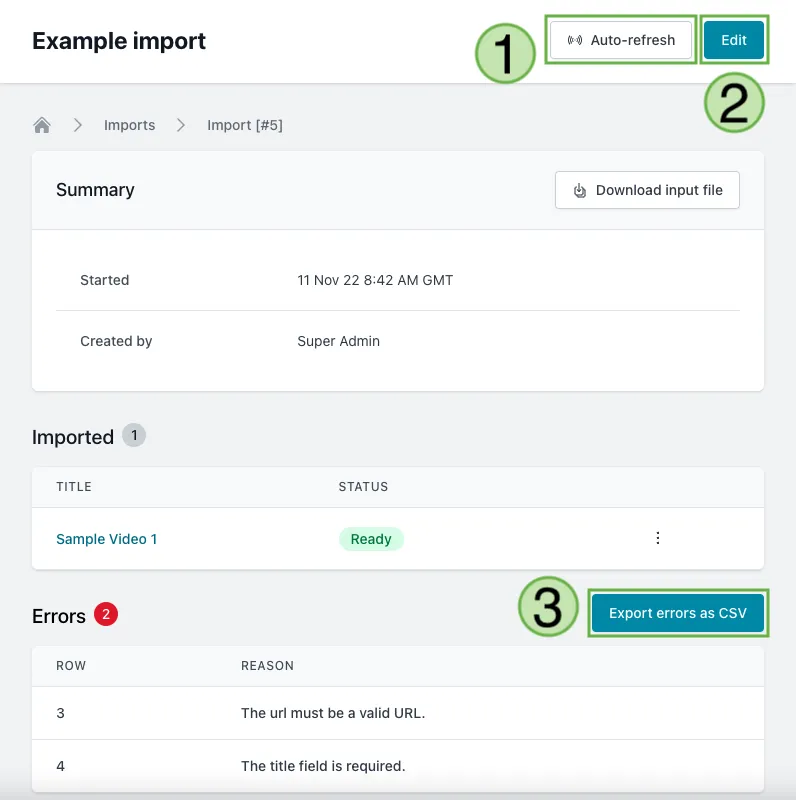This screenshot has width=796, height=800.
Task: Click the breadcrumb chevron after Imports
Action: coord(180,125)
